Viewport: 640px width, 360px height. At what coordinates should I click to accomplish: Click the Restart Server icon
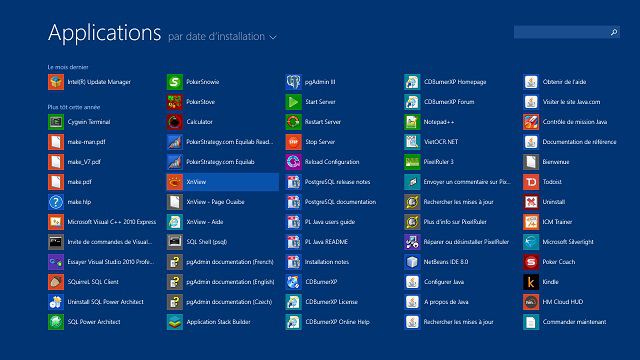point(293,122)
